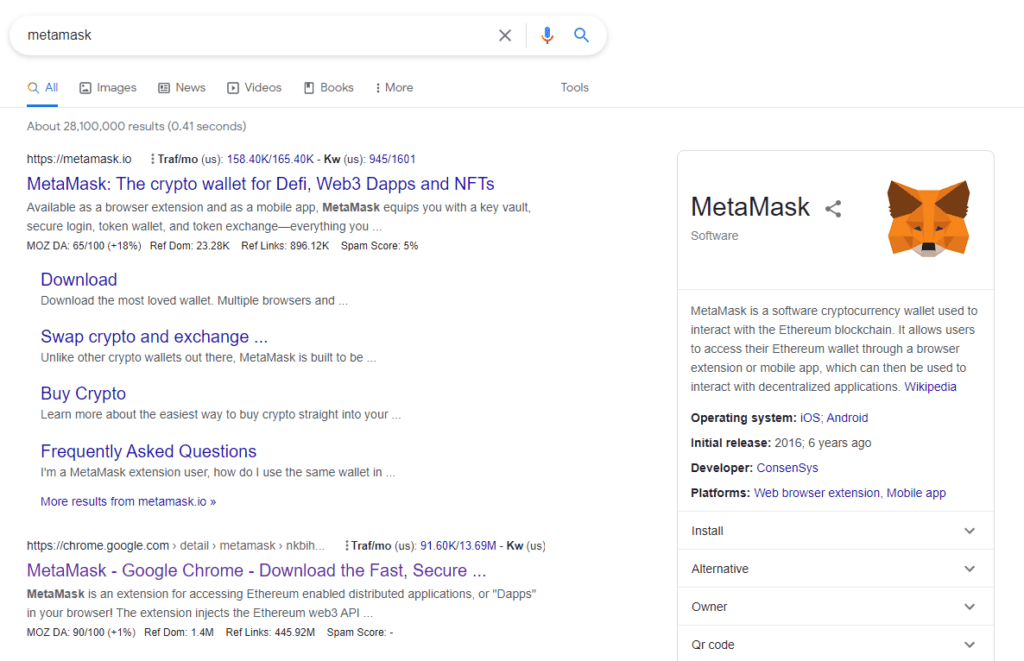Click the 'Software' subtitle under MetaMask
The image size is (1024, 661).
point(714,236)
